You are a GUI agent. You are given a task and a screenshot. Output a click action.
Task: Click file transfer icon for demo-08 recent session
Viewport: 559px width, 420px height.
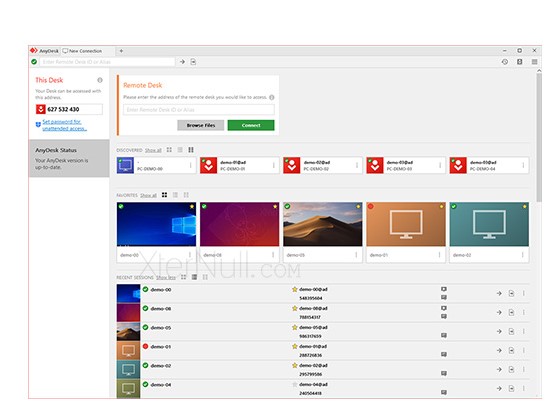coord(511,312)
